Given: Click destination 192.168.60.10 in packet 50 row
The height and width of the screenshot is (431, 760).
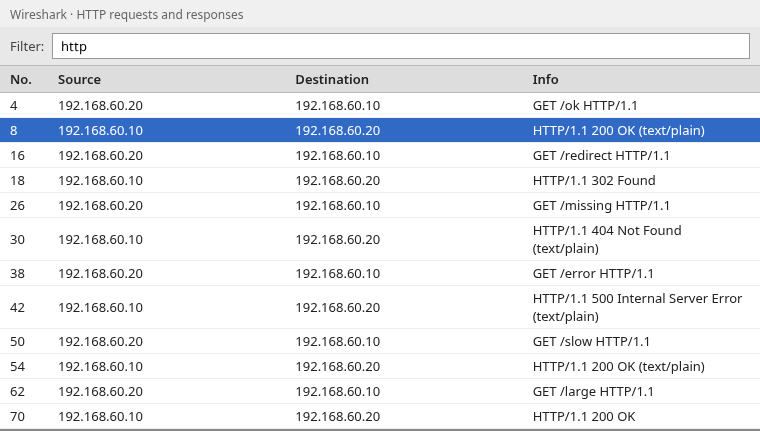Looking at the screenshot, I should click(x=338, y=341).
